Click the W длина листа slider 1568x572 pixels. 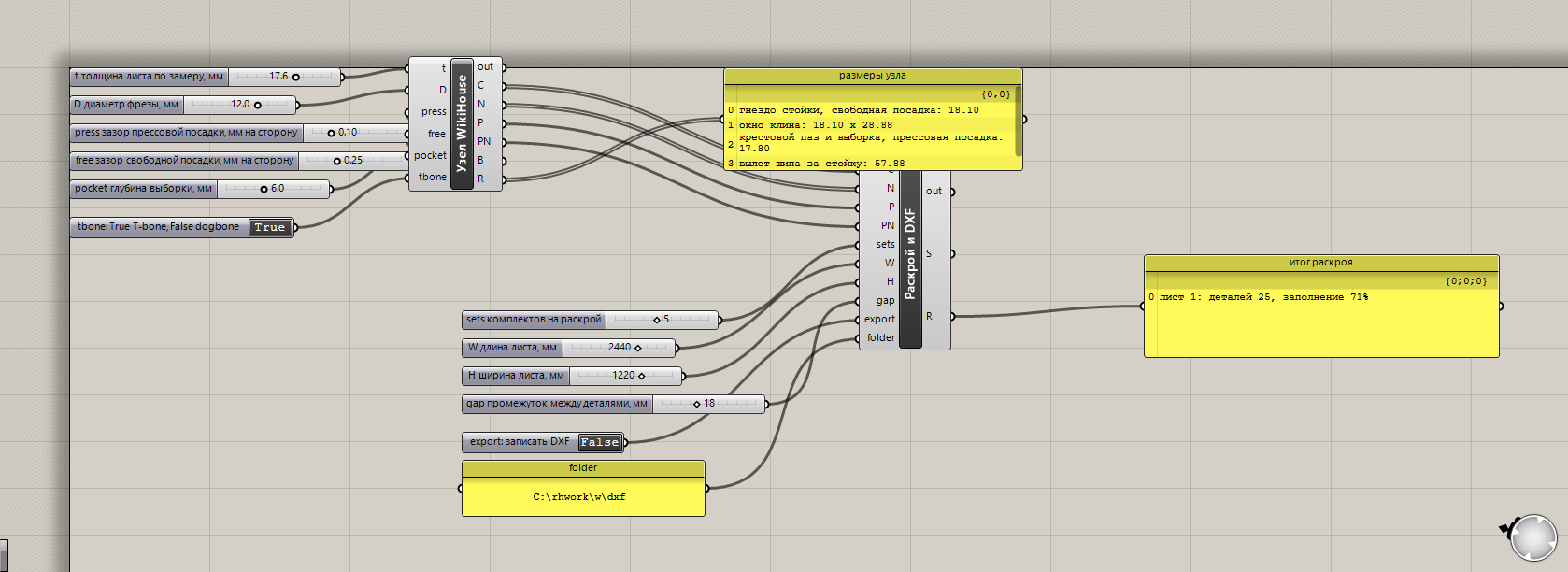[569, 348]
